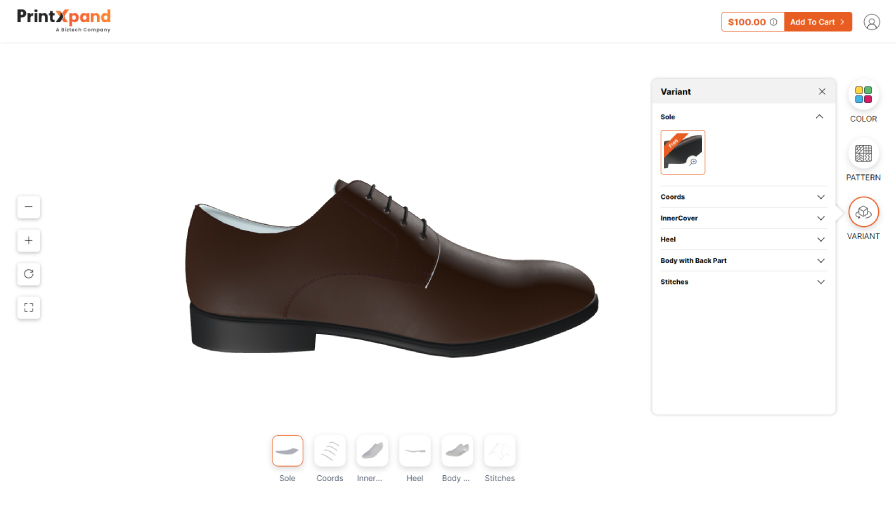The width and height of the screenshot is (896, 512).
Task: Select the Sole part thumbnail below shoe
Action: click(x=287, y=451)
